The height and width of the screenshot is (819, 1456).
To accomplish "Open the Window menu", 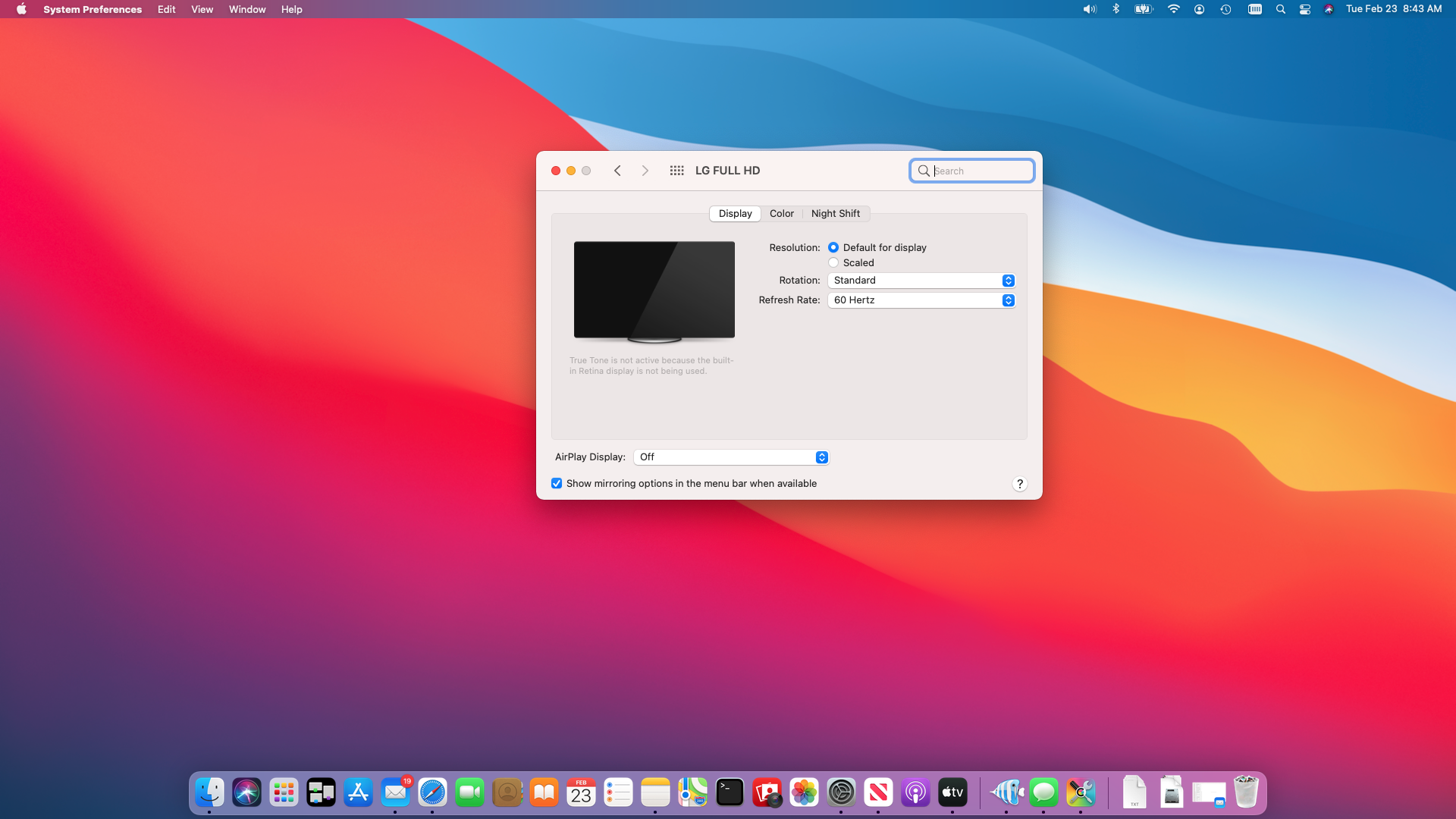I will pos(247,9).
